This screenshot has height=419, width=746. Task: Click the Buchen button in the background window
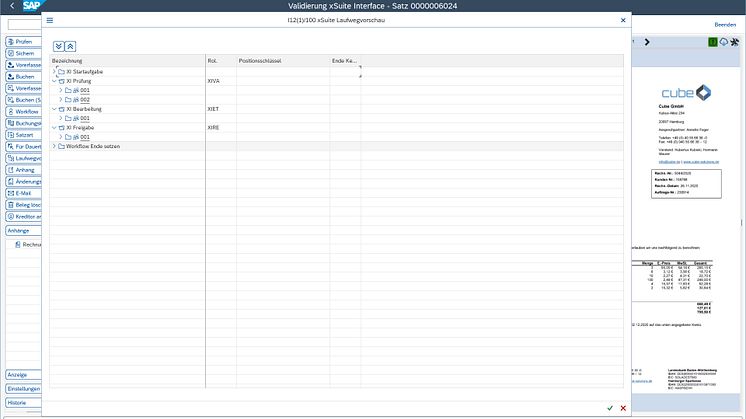point(23,77)
